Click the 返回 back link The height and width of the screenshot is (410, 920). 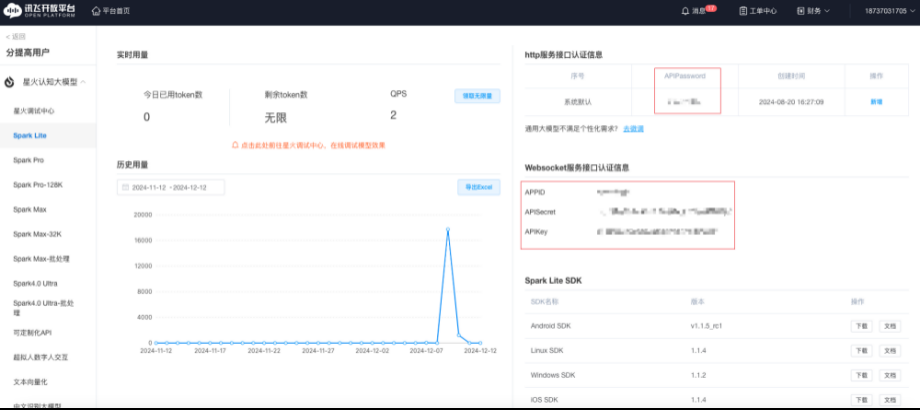pyautogui.click(x=15, y=36)
